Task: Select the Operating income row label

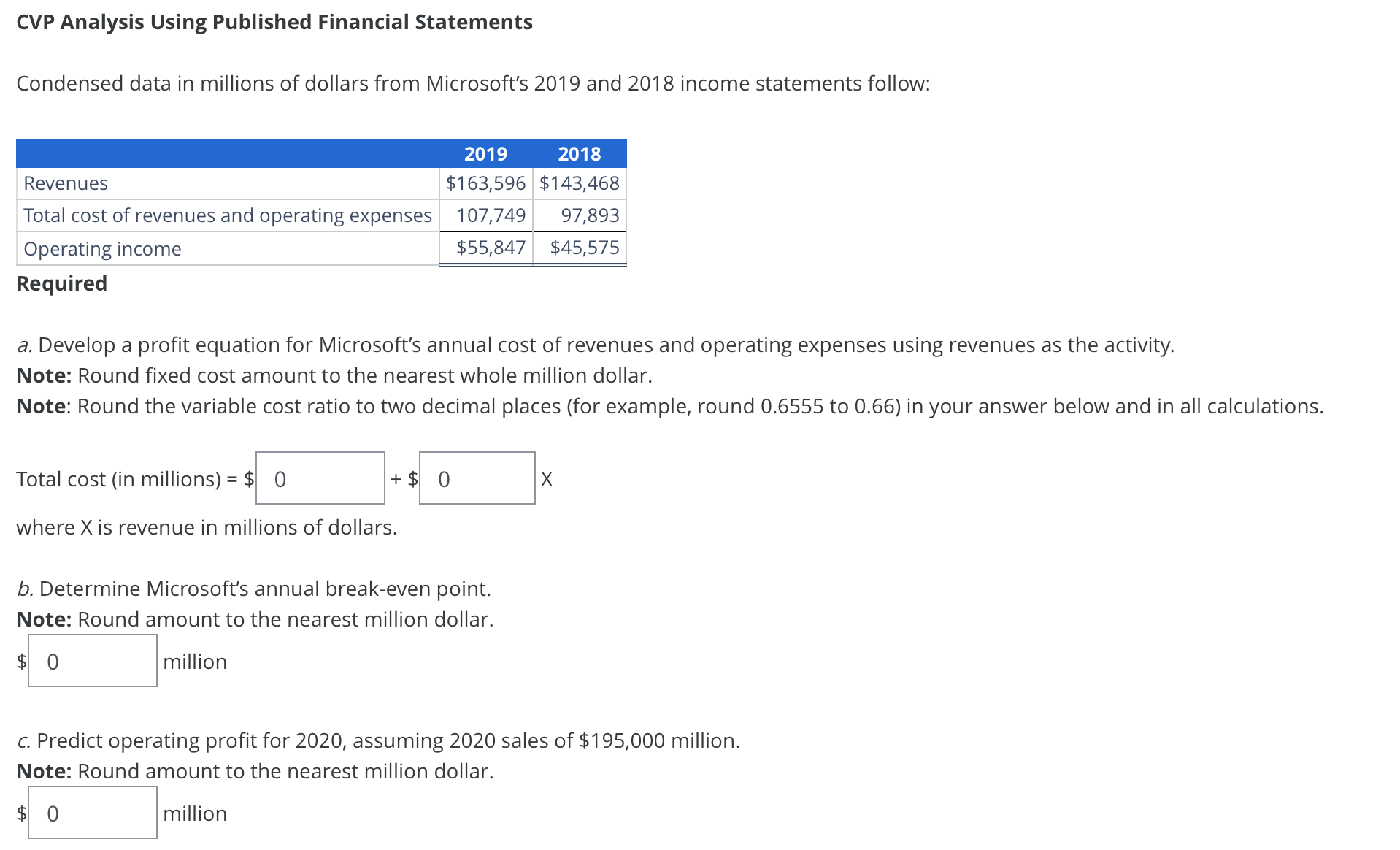Action: (x=102, y=248)
